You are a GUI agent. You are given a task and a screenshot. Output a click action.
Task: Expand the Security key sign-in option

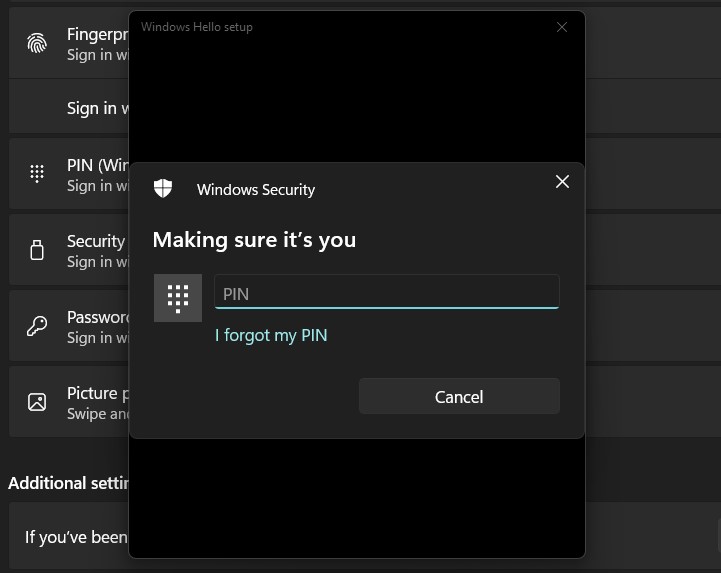[96, 250]
